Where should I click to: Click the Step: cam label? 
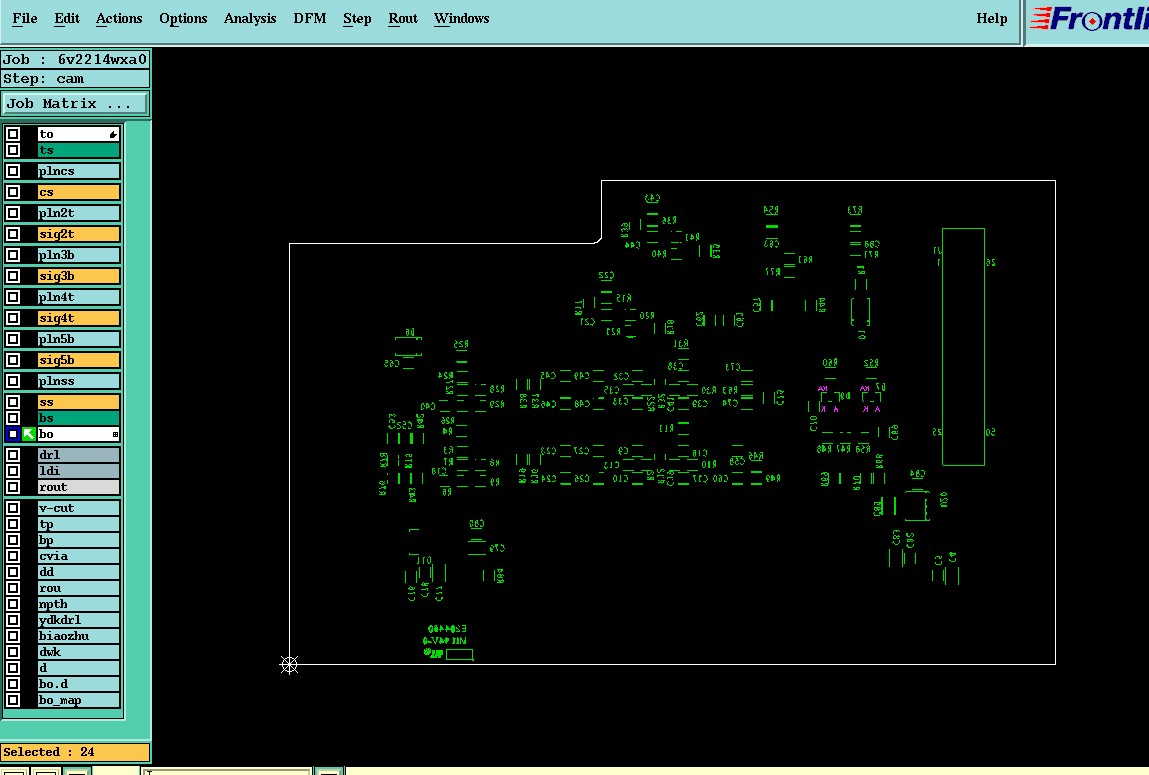coord(75,78)
